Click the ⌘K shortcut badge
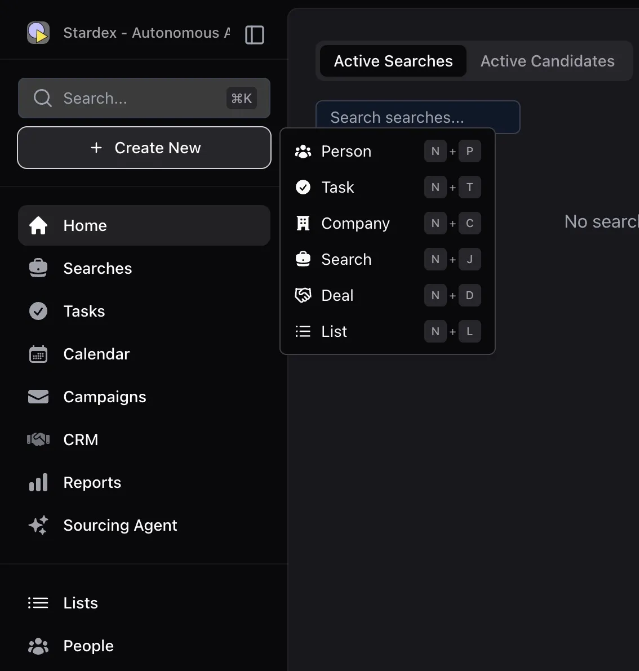 241,98
